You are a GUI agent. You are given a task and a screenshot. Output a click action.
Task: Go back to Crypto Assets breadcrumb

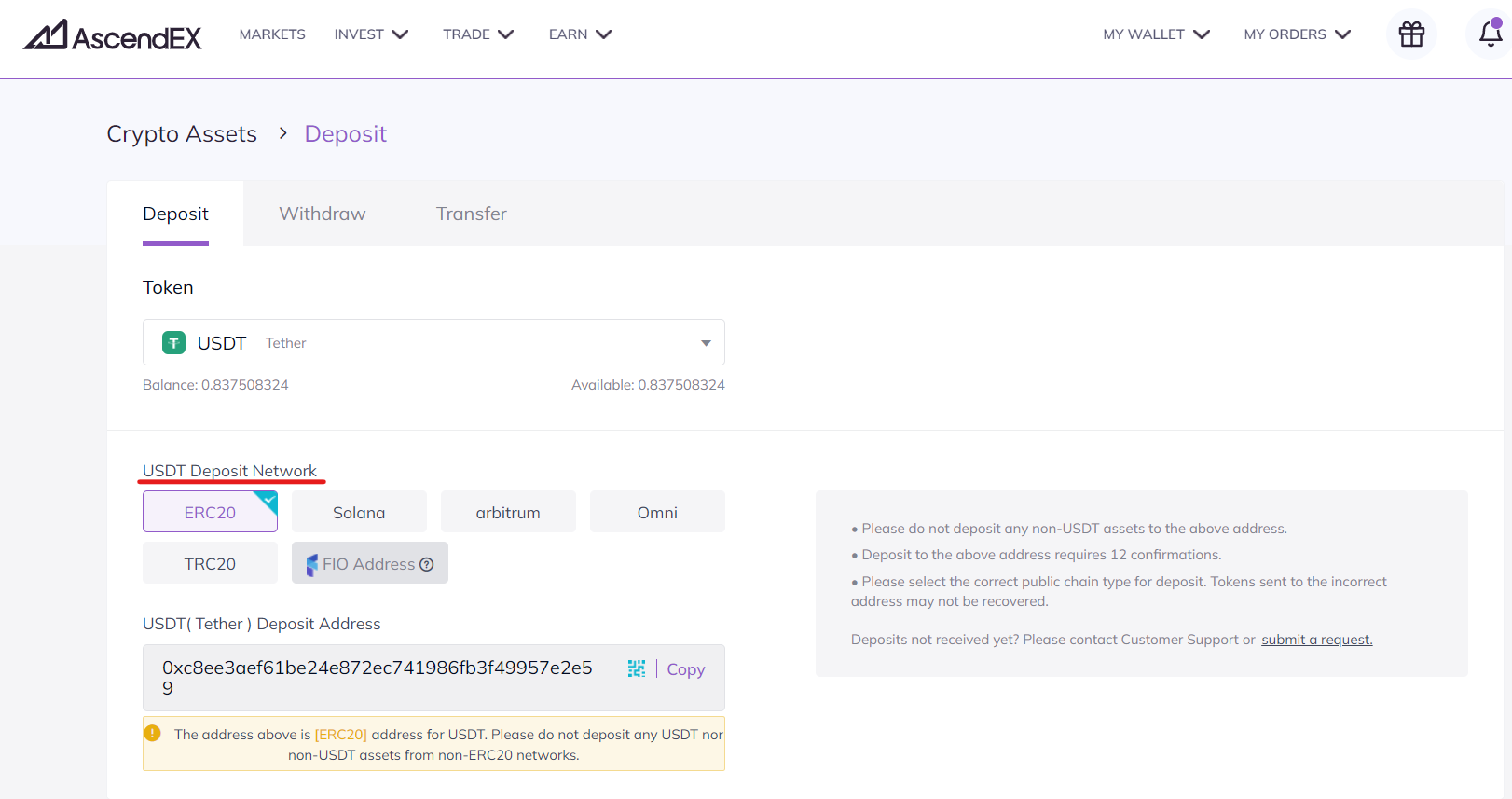tap(182, 134)
